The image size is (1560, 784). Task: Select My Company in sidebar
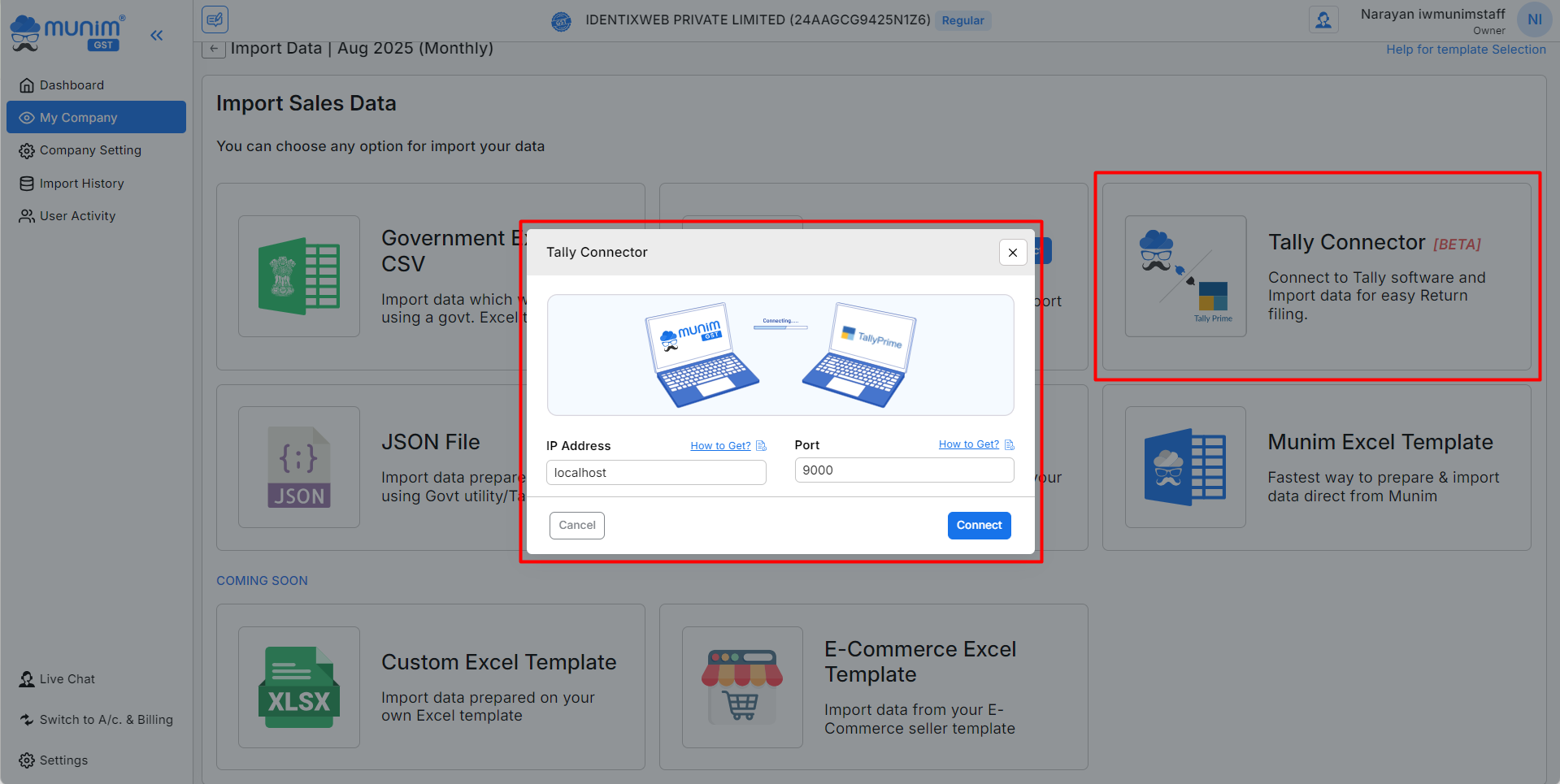(79, 118)
